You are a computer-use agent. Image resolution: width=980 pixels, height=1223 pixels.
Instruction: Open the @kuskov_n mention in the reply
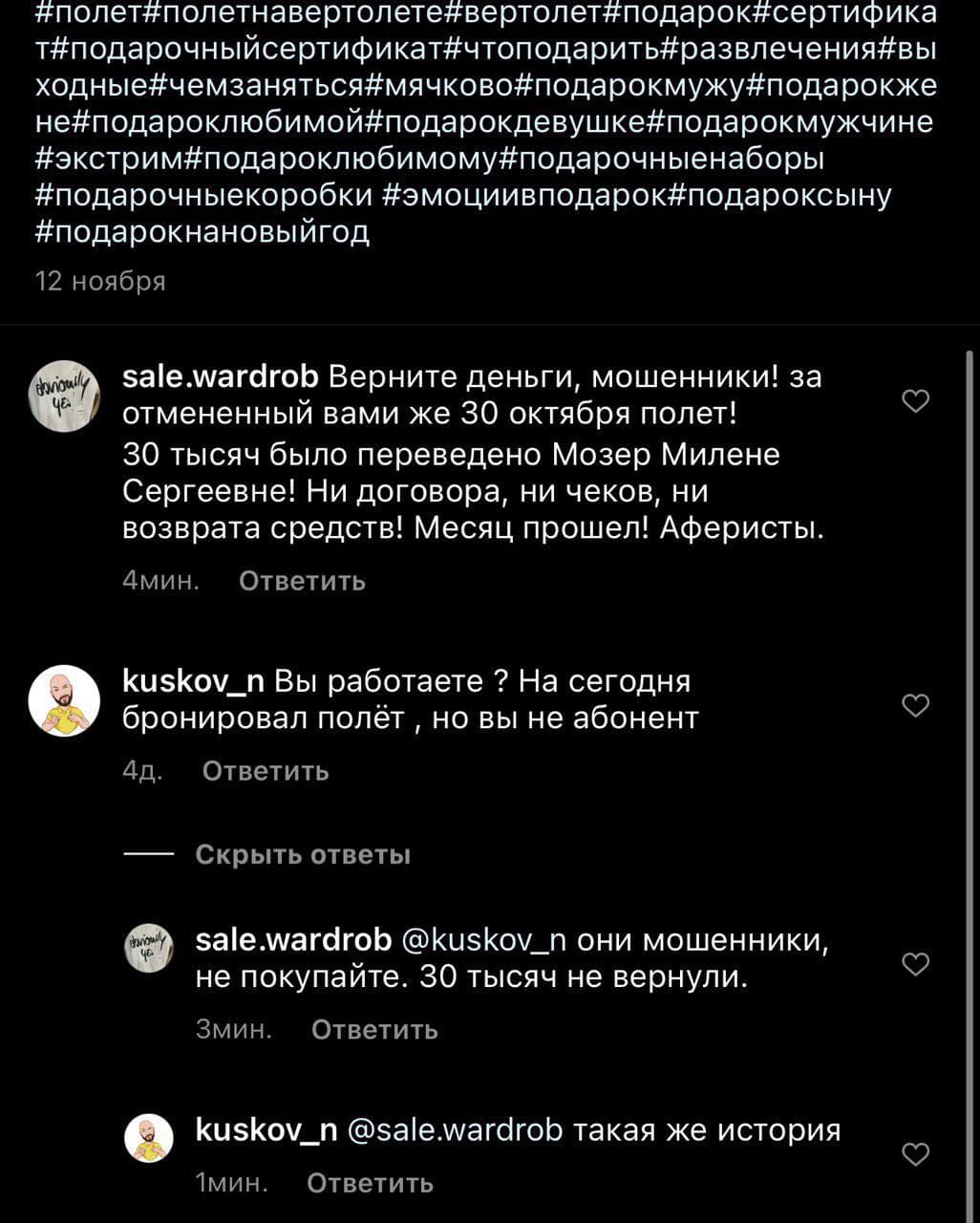(x=484, y=940)
